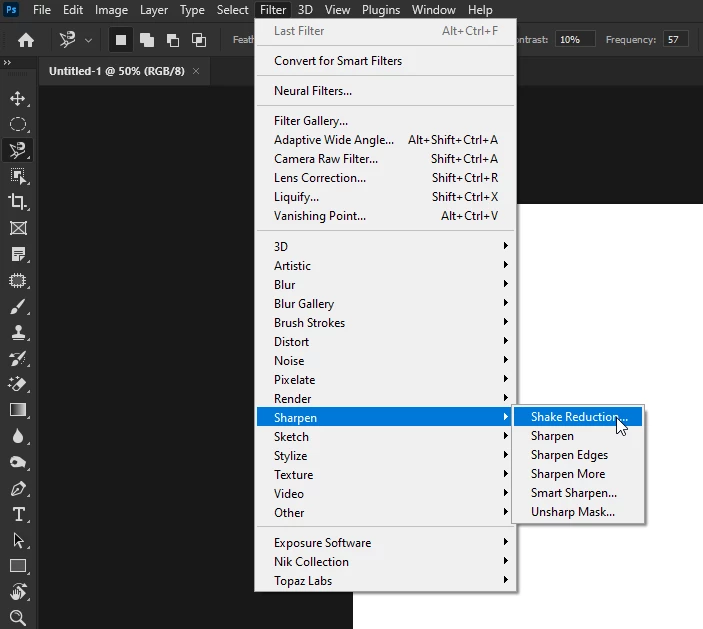The width and height of the screenshot is (703, 629).
Task: Select the Frame tool
Action: coord(18,228)
